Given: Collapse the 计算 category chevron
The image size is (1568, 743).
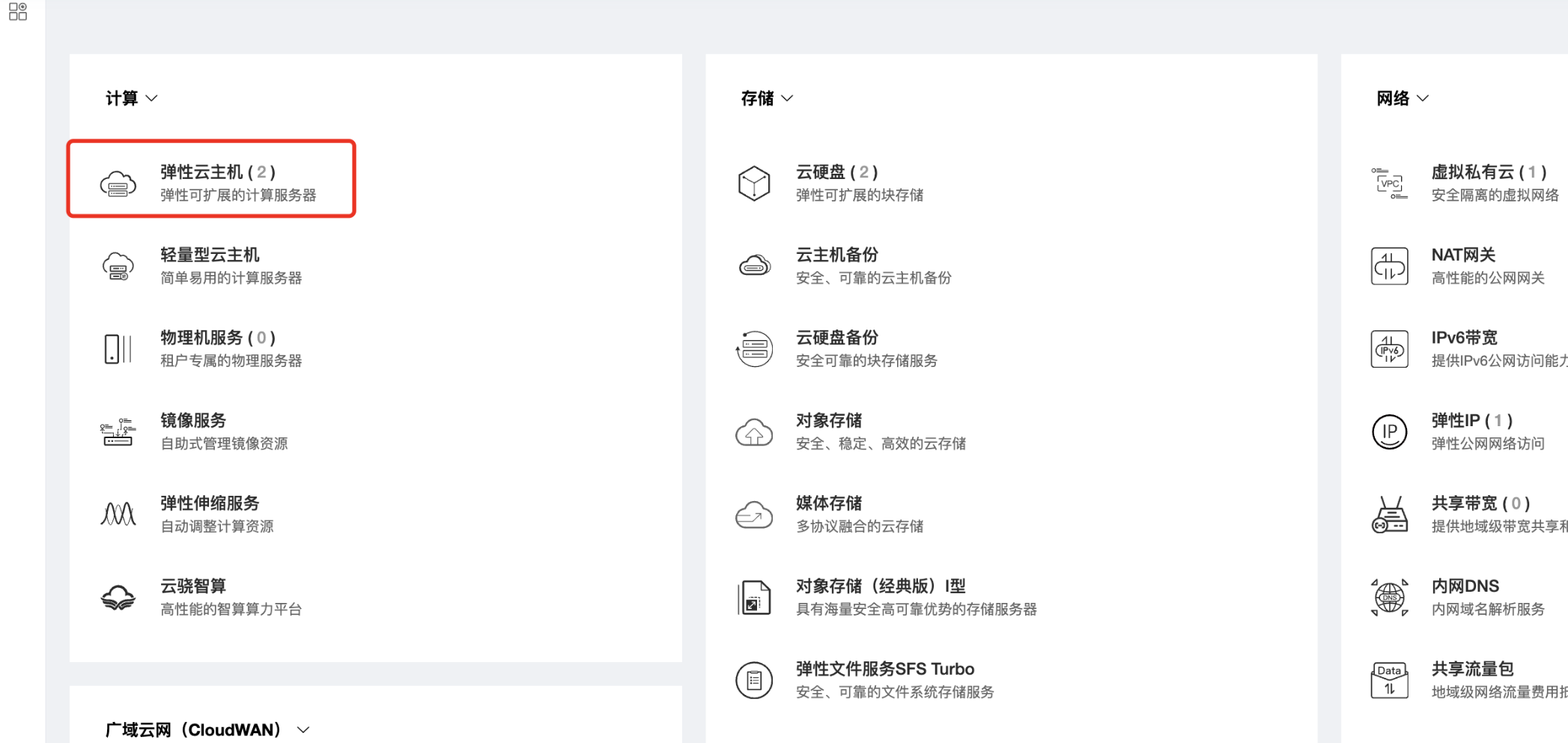Looking at the screenshot, I should pos(152,98).
